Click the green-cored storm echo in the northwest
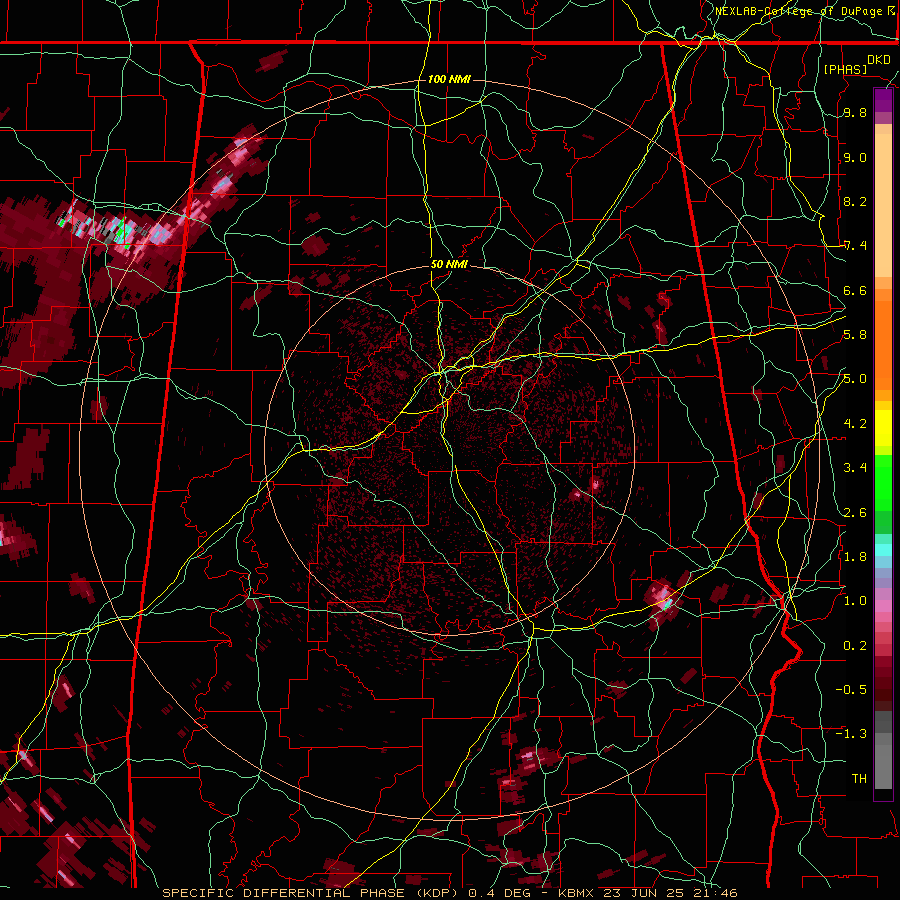The height and width of the screenshot is (900, 900). pos(121,232)
